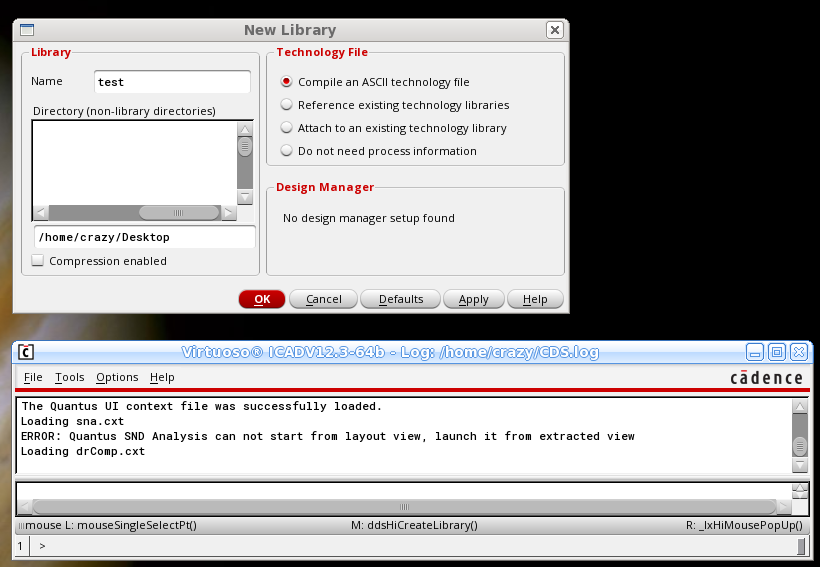Click 'Loading sna.cxt' log line
Viewport: 820px width, 567px height.
click(x=72, y=421)
